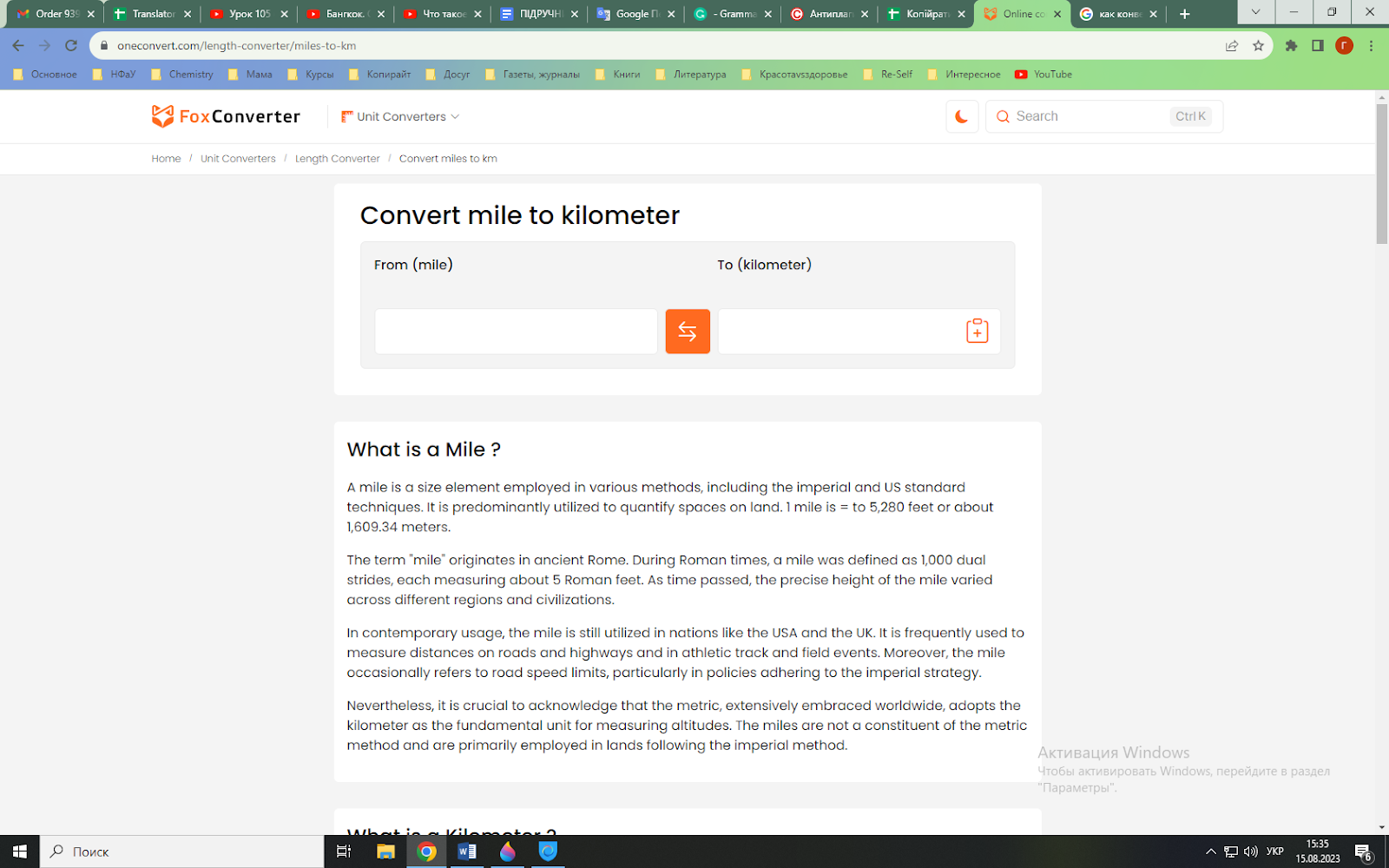Expand the tab search dropdown arrow

coord(1255,12)
